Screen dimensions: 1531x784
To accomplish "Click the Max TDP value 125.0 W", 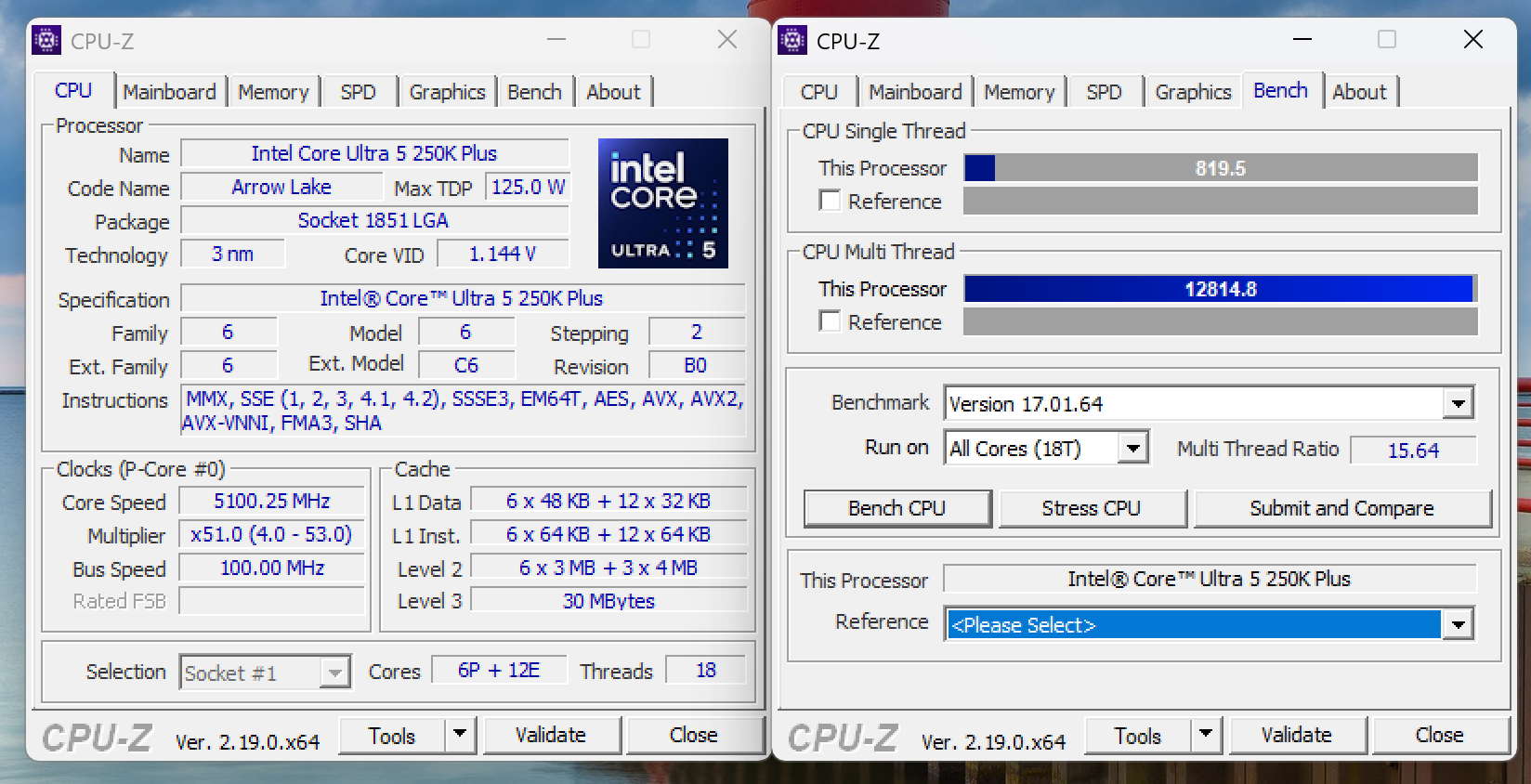I will (528, 187).
